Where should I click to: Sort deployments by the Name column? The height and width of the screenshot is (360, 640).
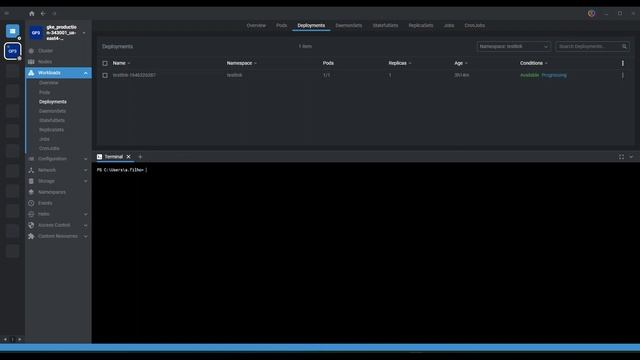121,63
